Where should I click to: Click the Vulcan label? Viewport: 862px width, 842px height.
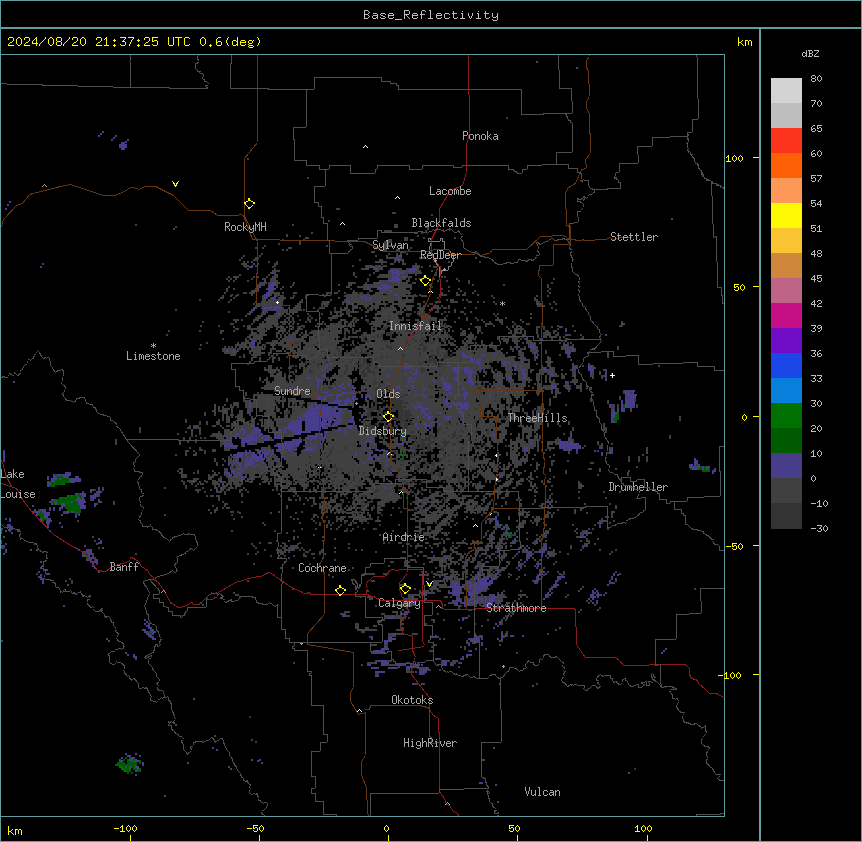pyautogui.click(x=543, y=792)
